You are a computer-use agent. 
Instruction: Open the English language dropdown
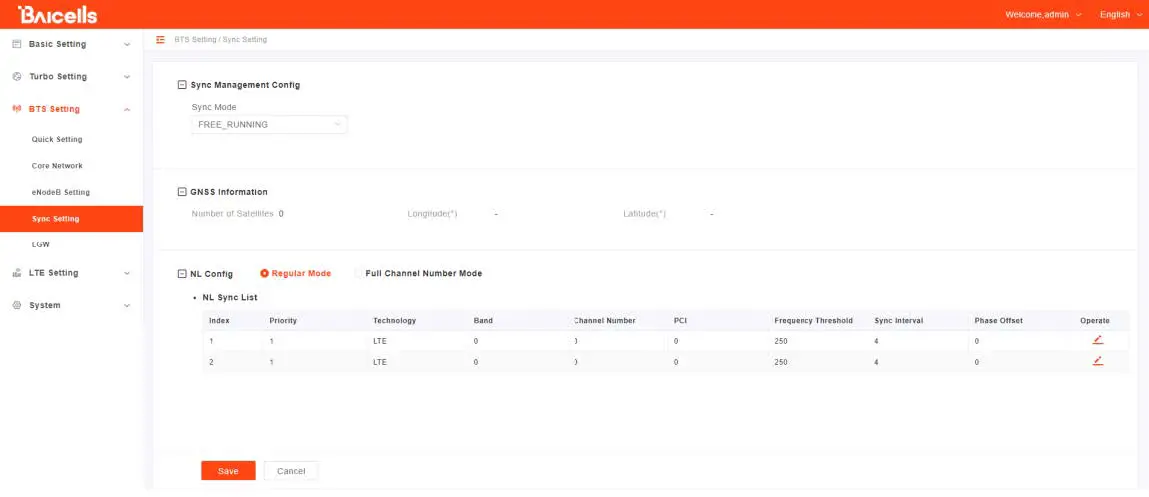[1120, 15]
